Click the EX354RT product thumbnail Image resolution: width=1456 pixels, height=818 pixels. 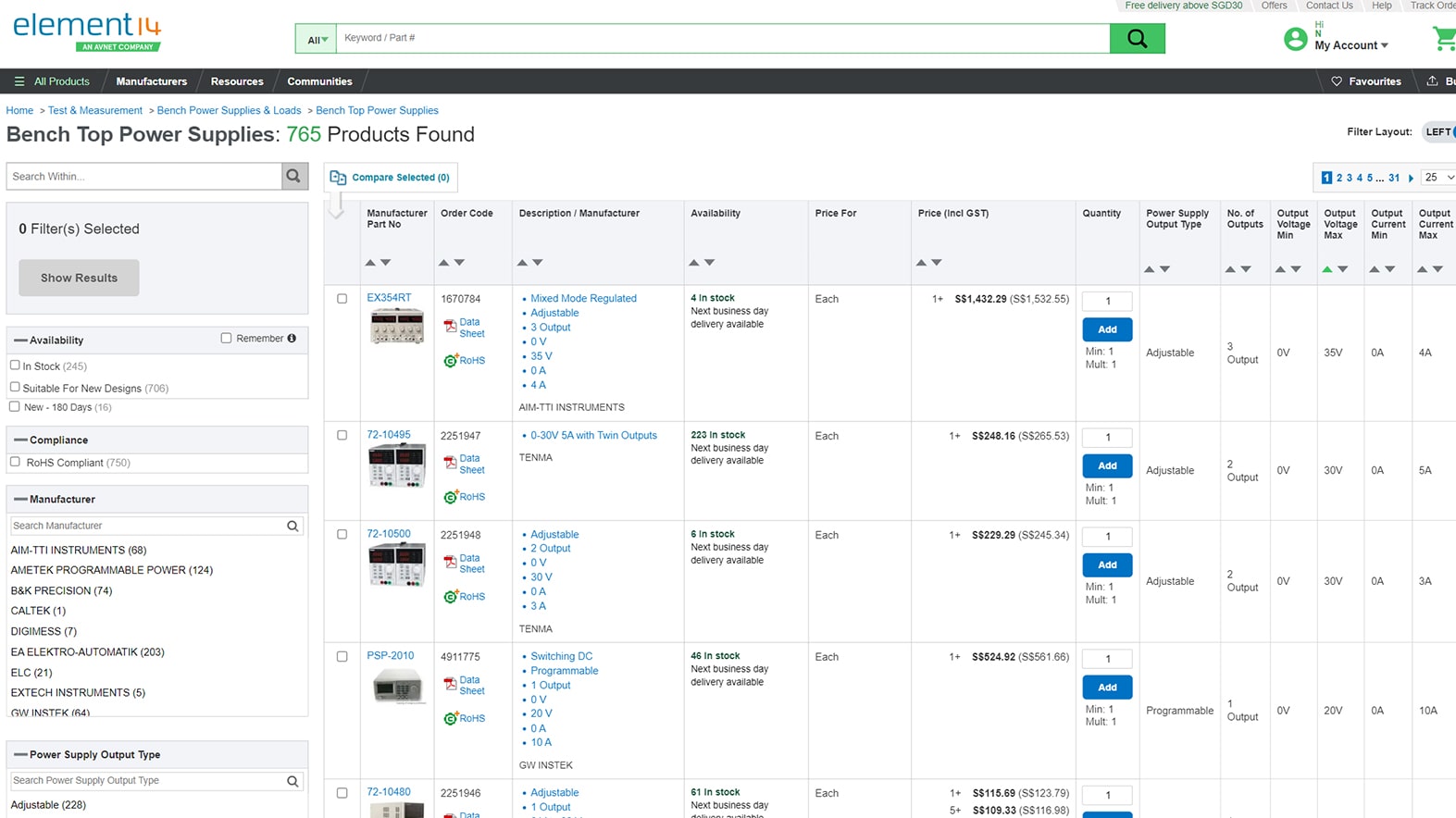[x=397, y=327]
